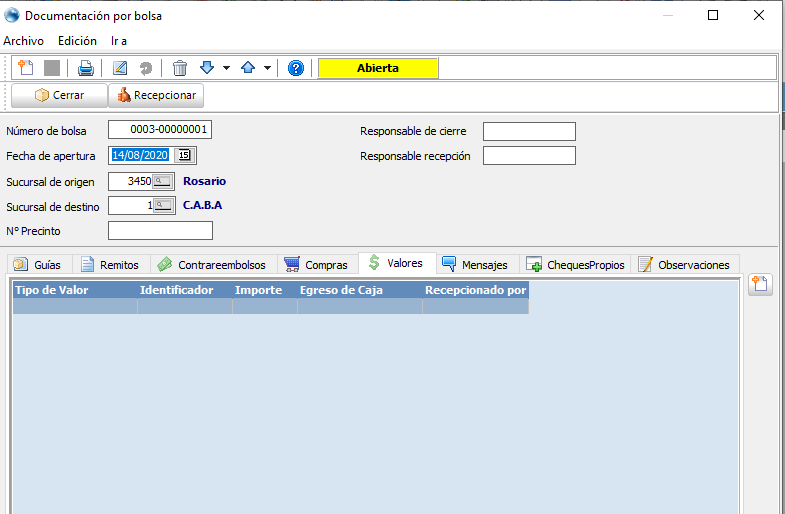Delete using the trash can icon
The image size is (785, 514).
tap(180, 68)
